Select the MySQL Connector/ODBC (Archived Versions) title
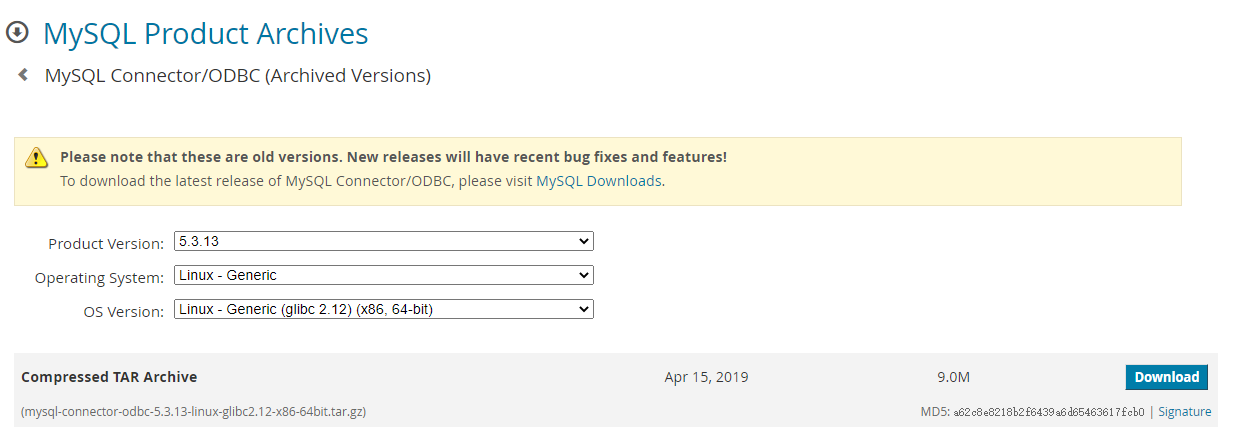The image size is (1259, 438). (238, 75)
